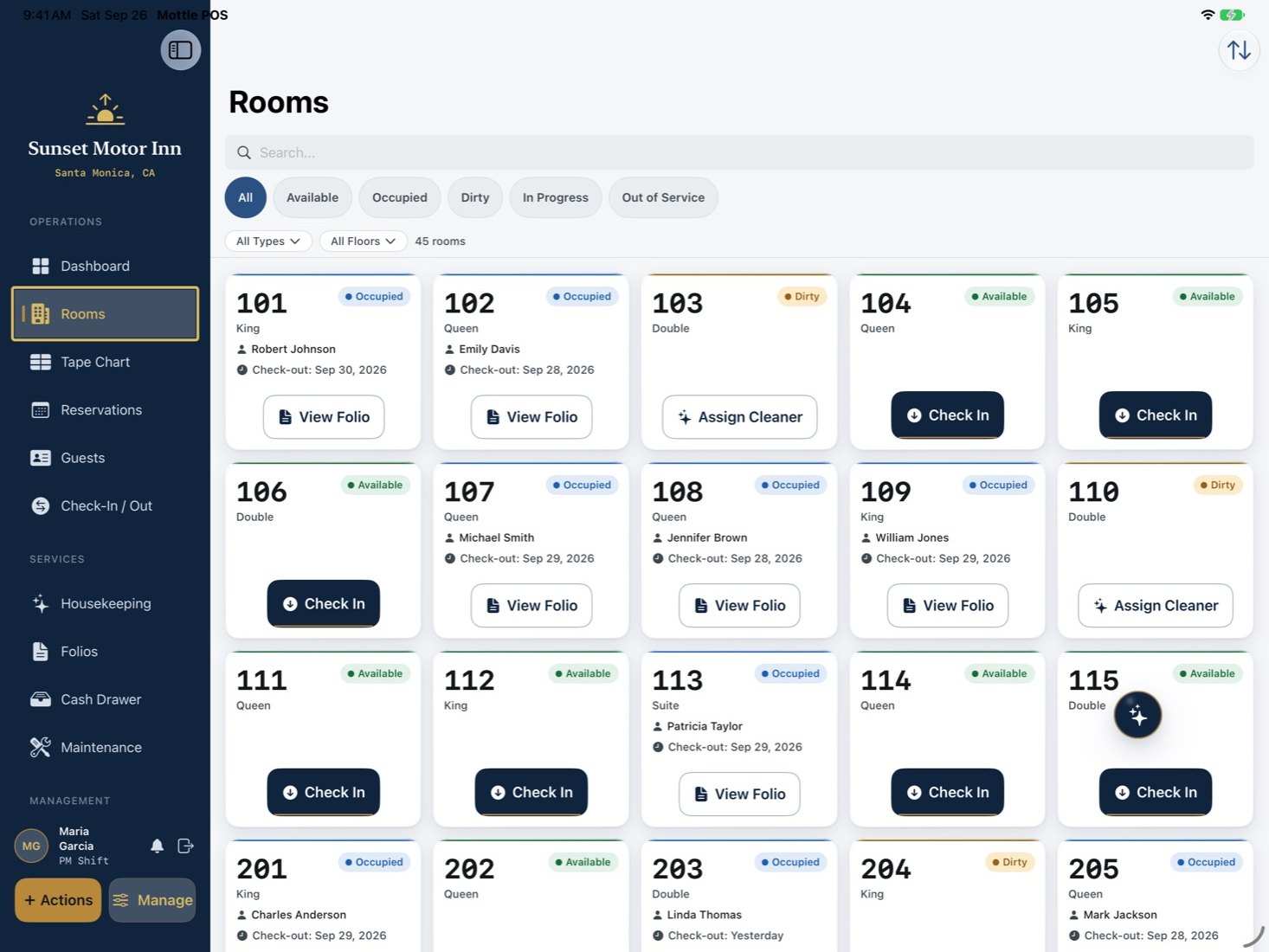1269x952 pixels.
Task: View Folio for room 113
Action: (x=740, y=794)
